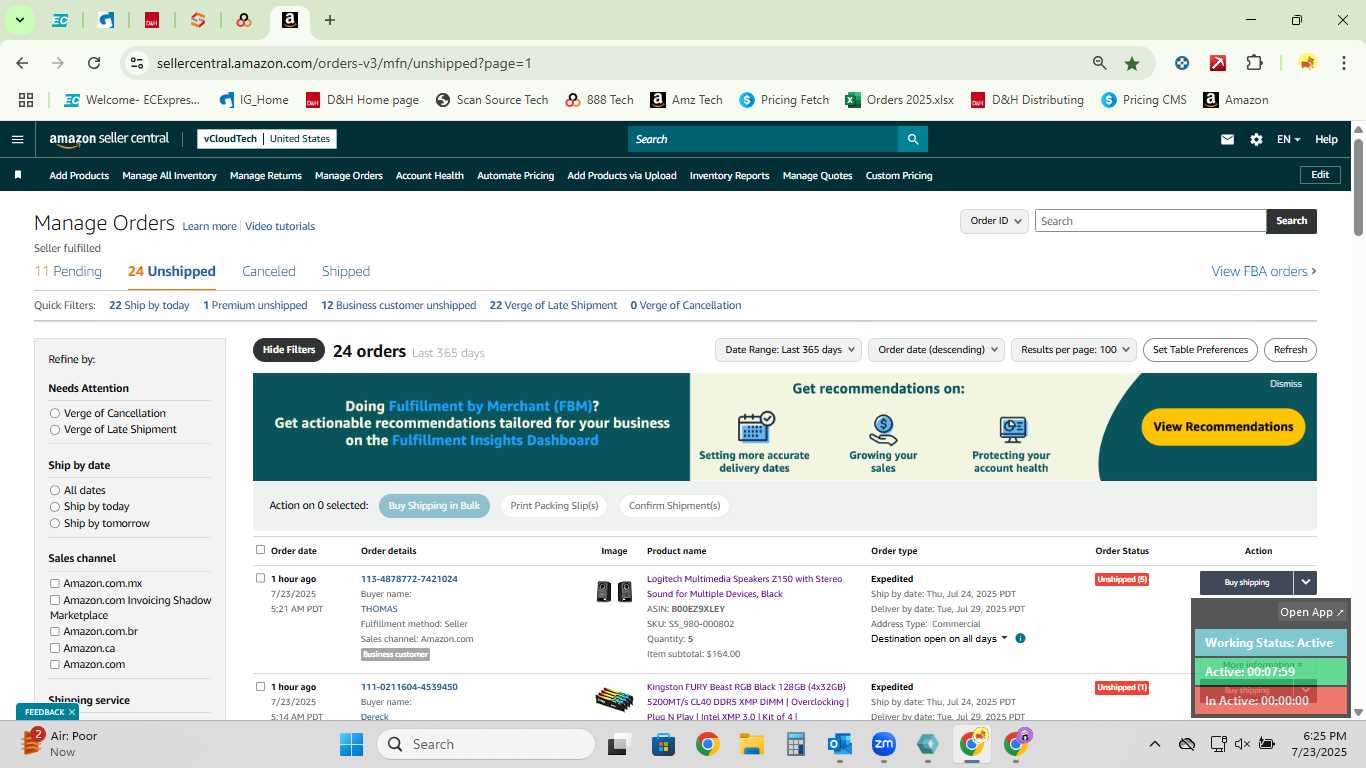Click the Amazon Seller Central logo
The height and width of the screenshot is (768, 1366).
click(109, 139)
